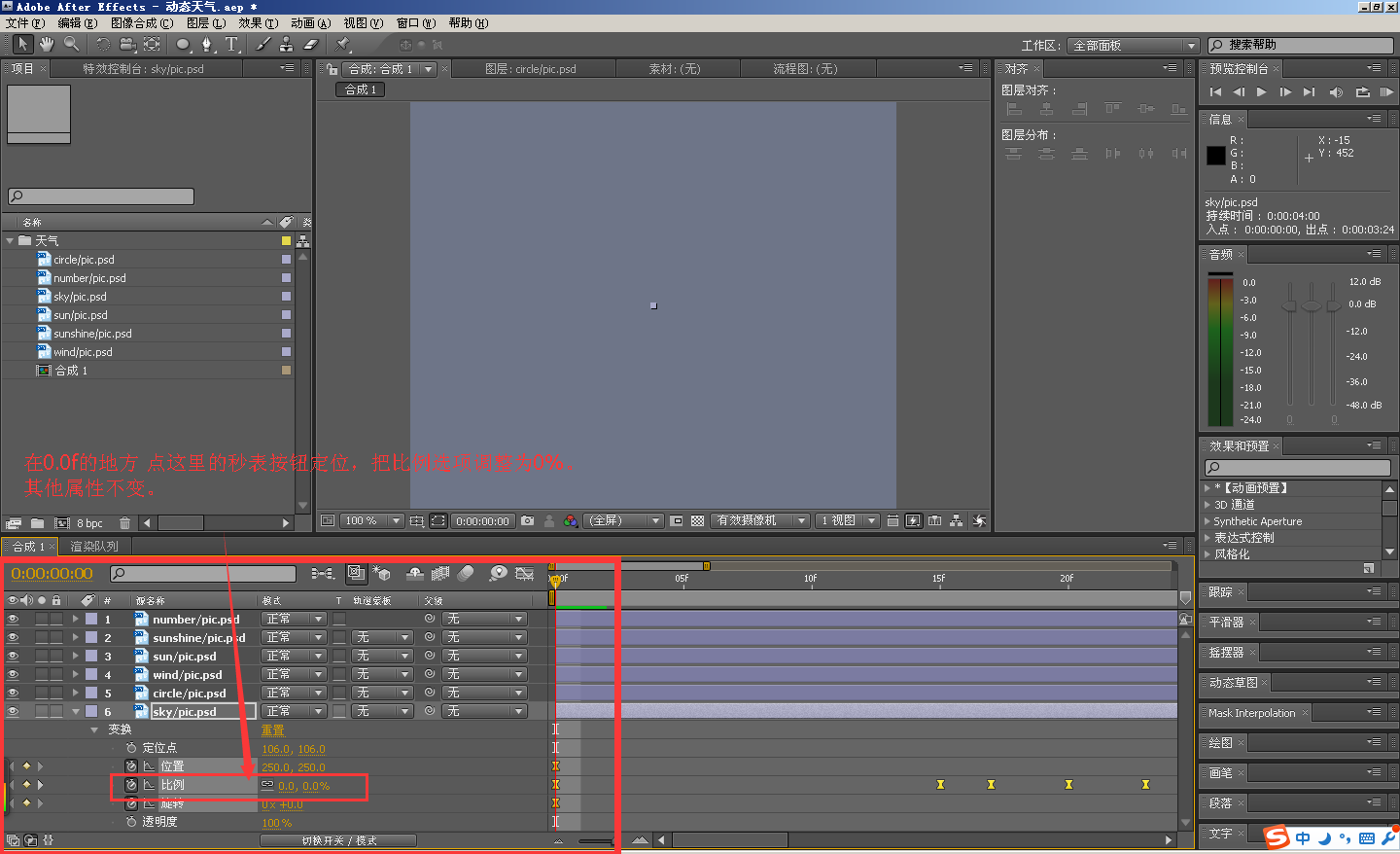Open the 工作区 workspace dropdown
The image size is (1400, 854).
(x=1134, y=46)
